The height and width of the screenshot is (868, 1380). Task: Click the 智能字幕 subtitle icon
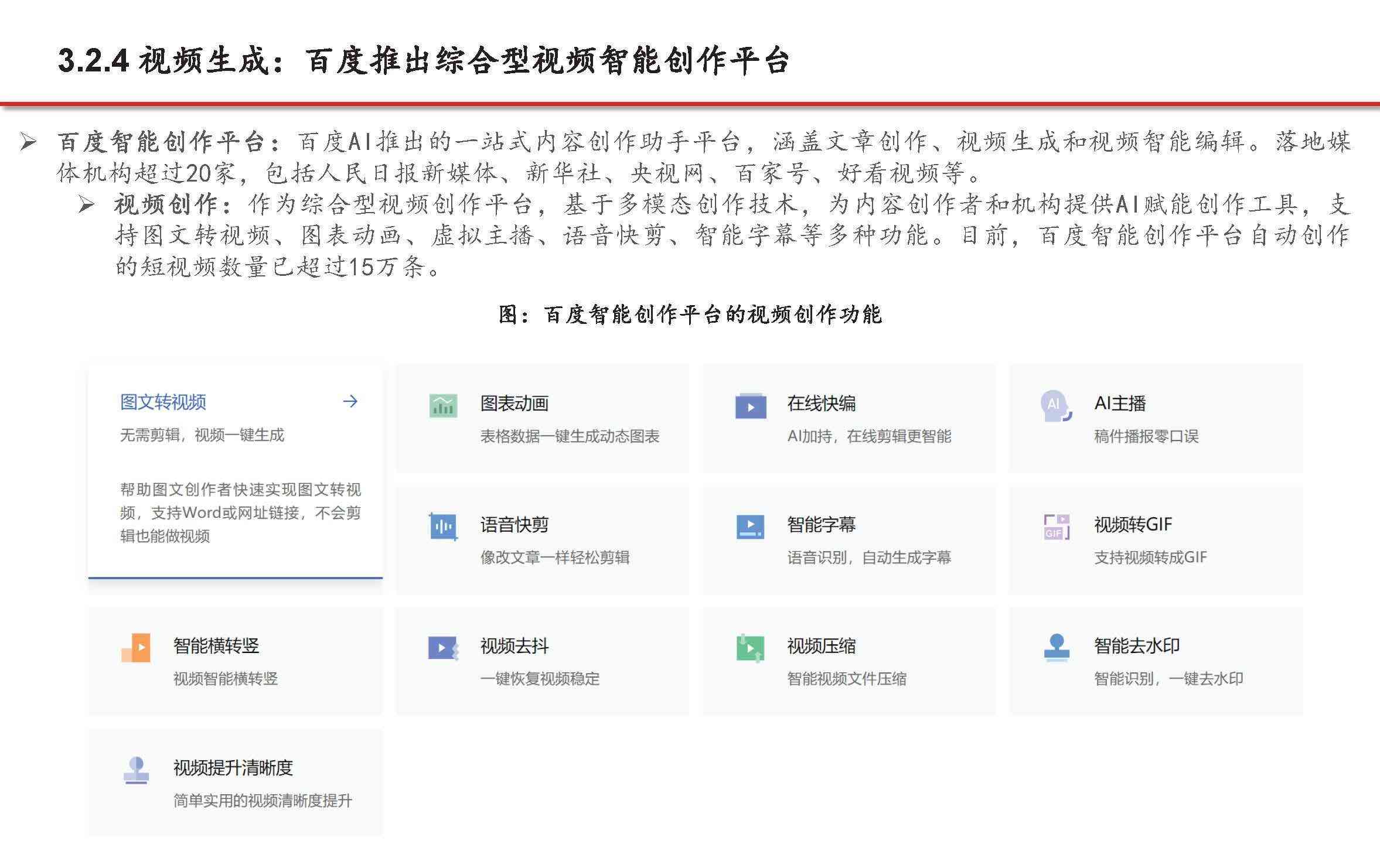tap(750, 527)
